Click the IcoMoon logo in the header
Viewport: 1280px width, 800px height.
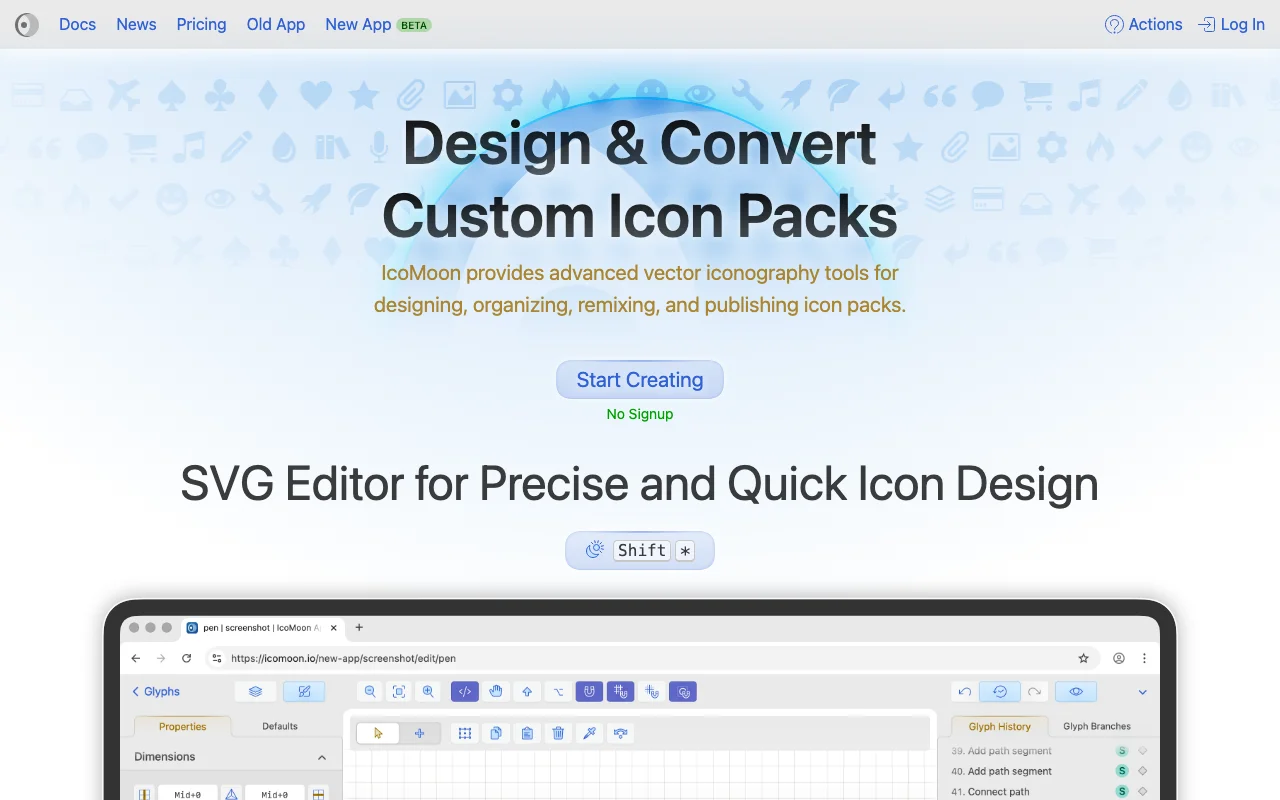tap(27, 24)
